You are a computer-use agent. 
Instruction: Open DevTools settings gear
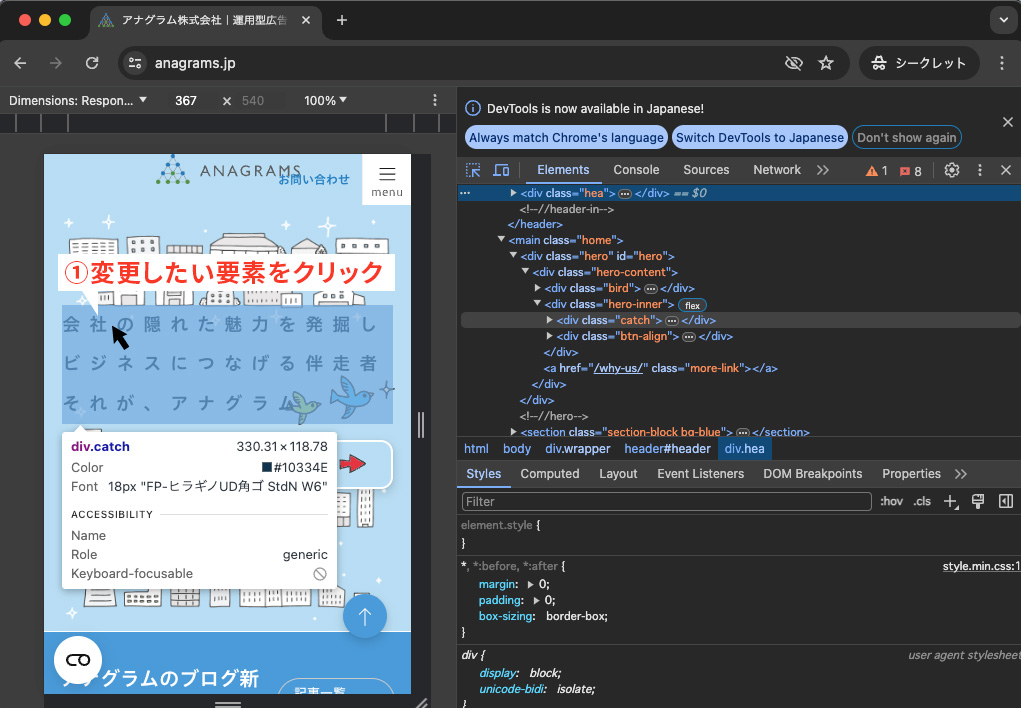952,170
